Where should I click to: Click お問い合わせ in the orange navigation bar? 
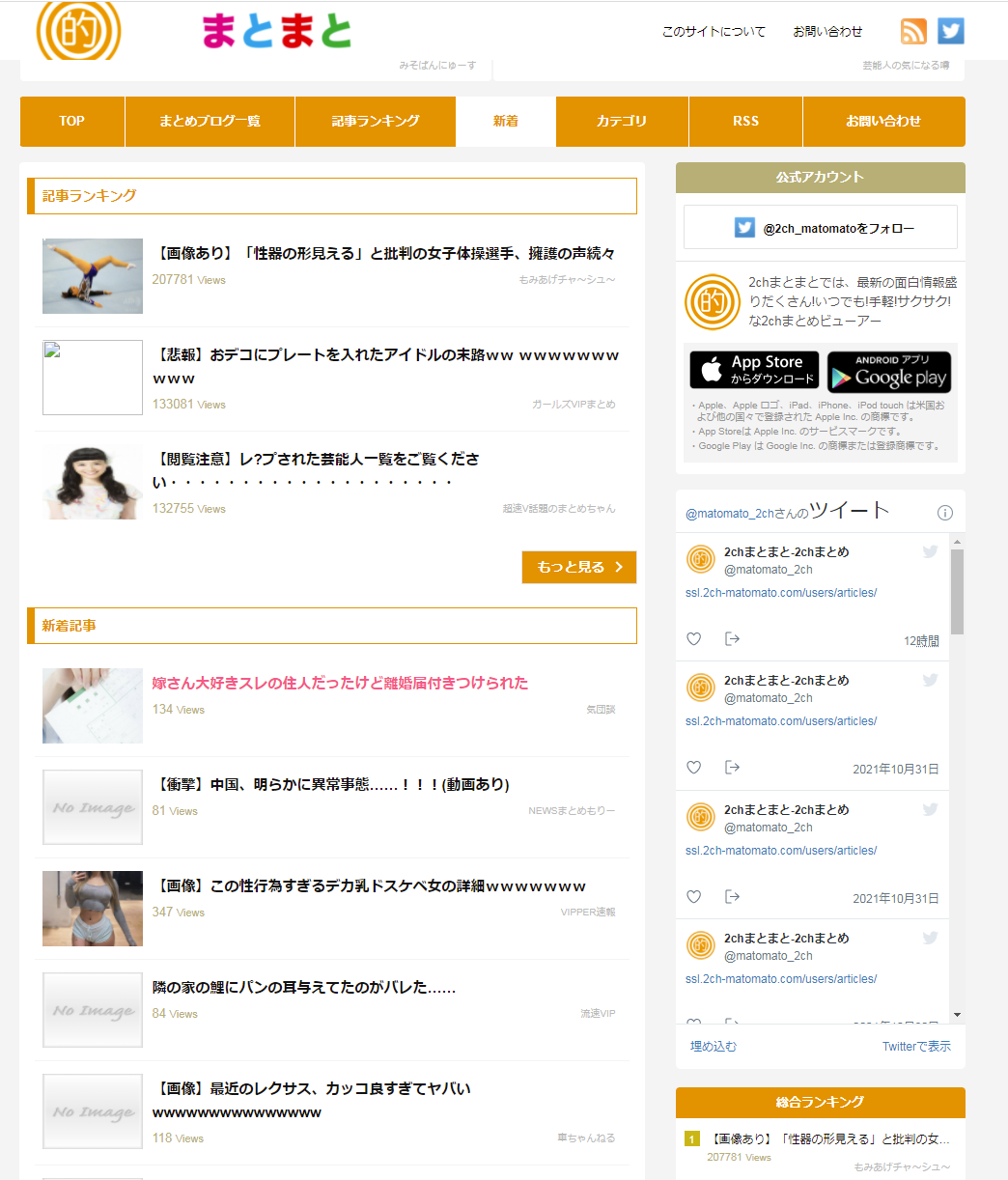click(883, 122)
